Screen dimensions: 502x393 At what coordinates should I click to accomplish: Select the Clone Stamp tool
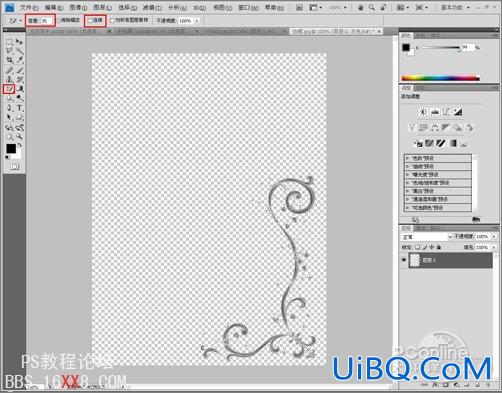[9, 79]
